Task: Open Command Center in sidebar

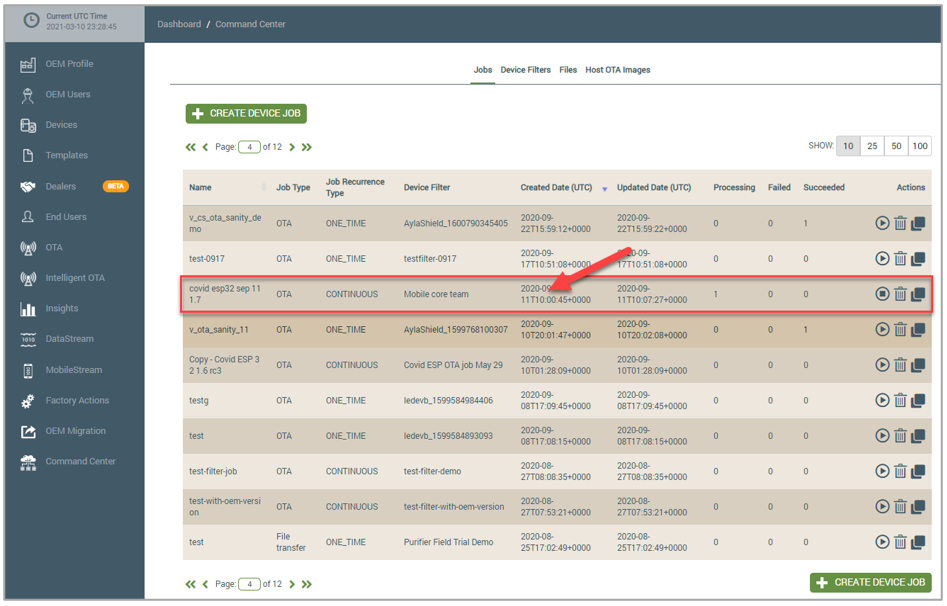Action: 80,462
